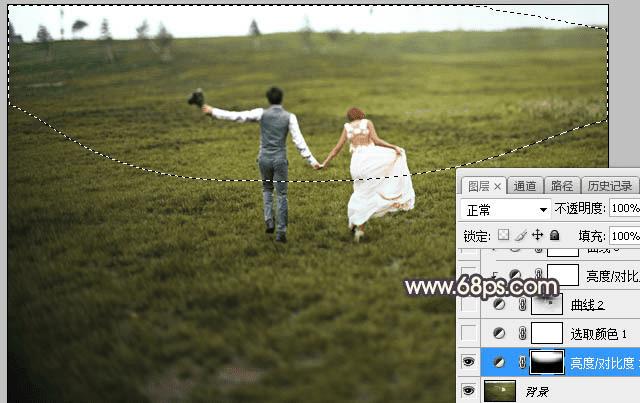
Task: Open the 通道 (Channels) tab
Action: (525, 186)
